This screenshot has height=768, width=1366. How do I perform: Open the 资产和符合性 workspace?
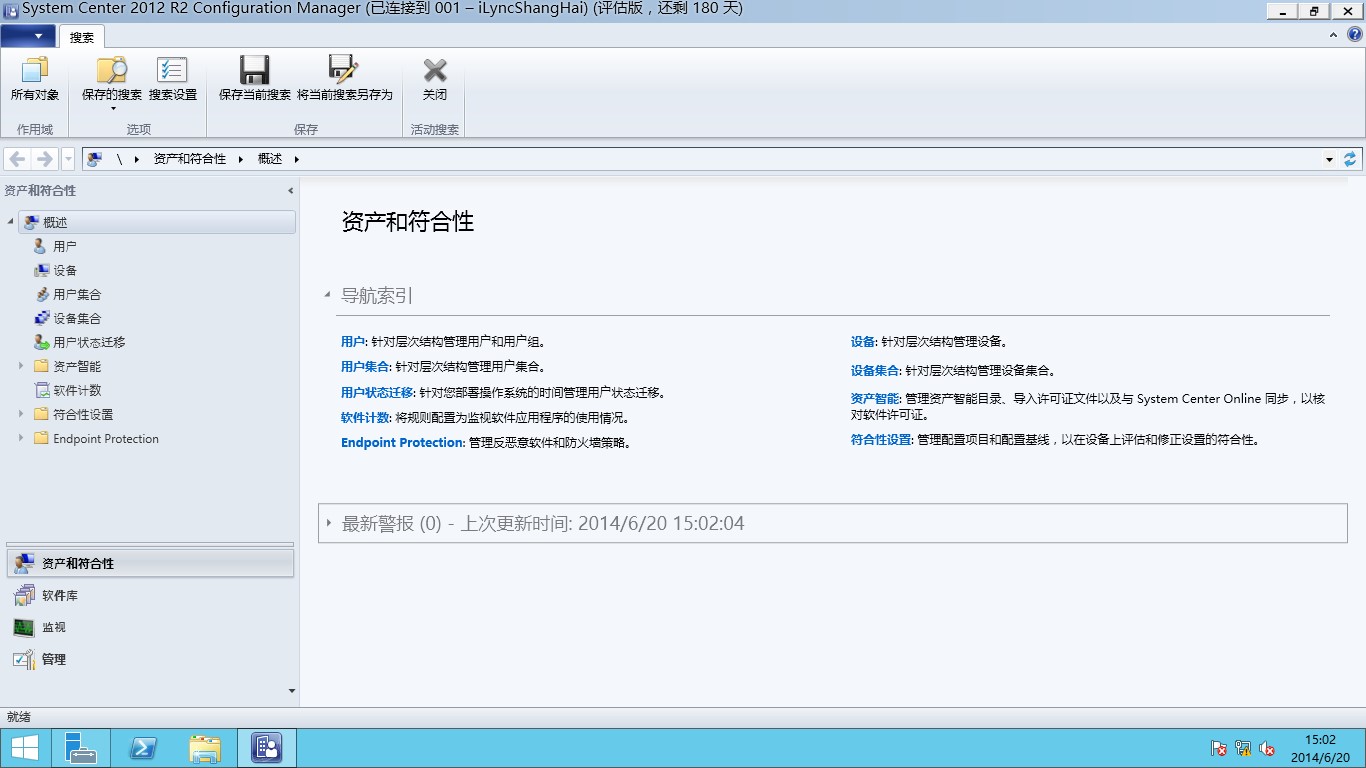coord(151,563)
